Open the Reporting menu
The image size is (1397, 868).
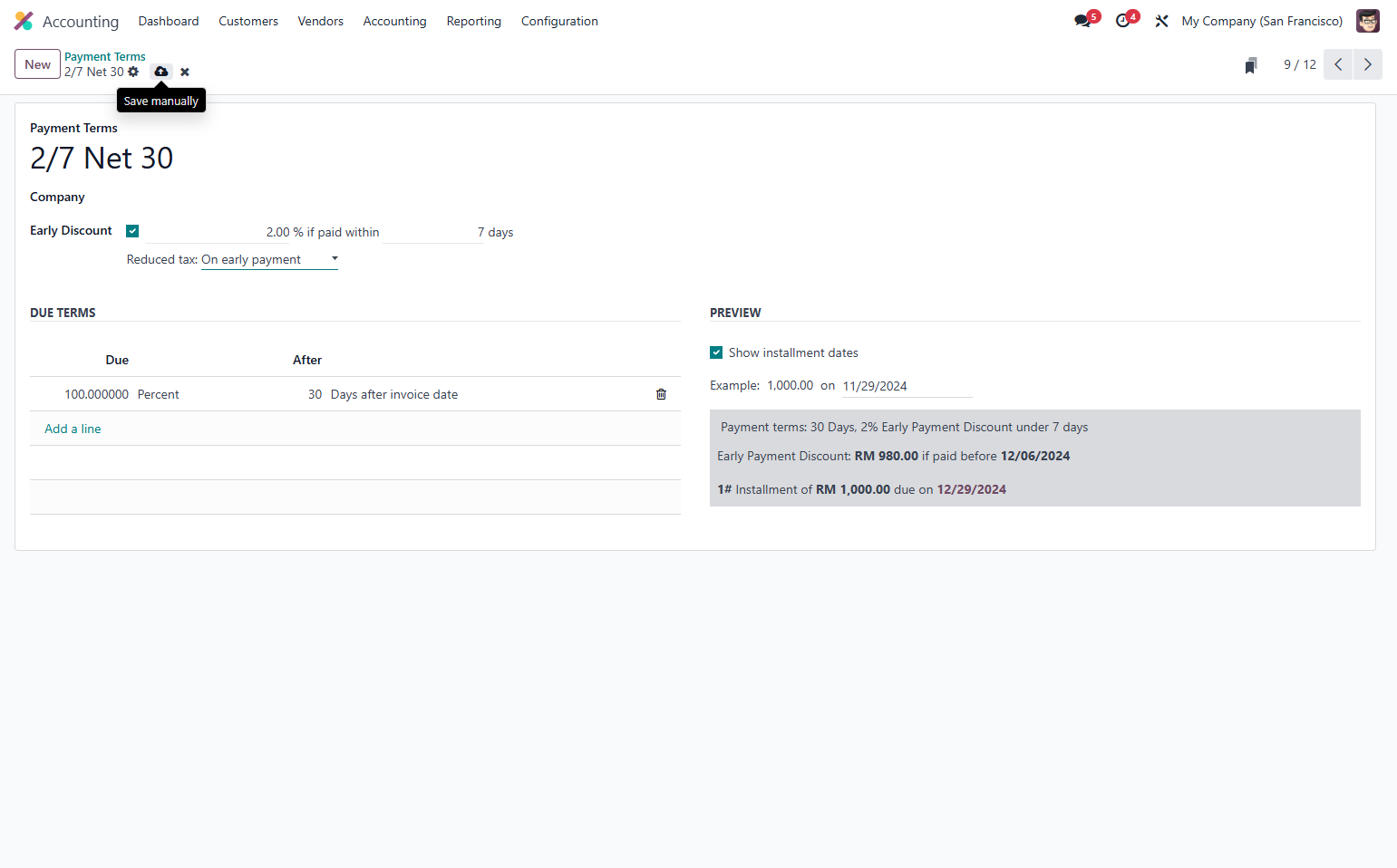[x=474, y=21]
